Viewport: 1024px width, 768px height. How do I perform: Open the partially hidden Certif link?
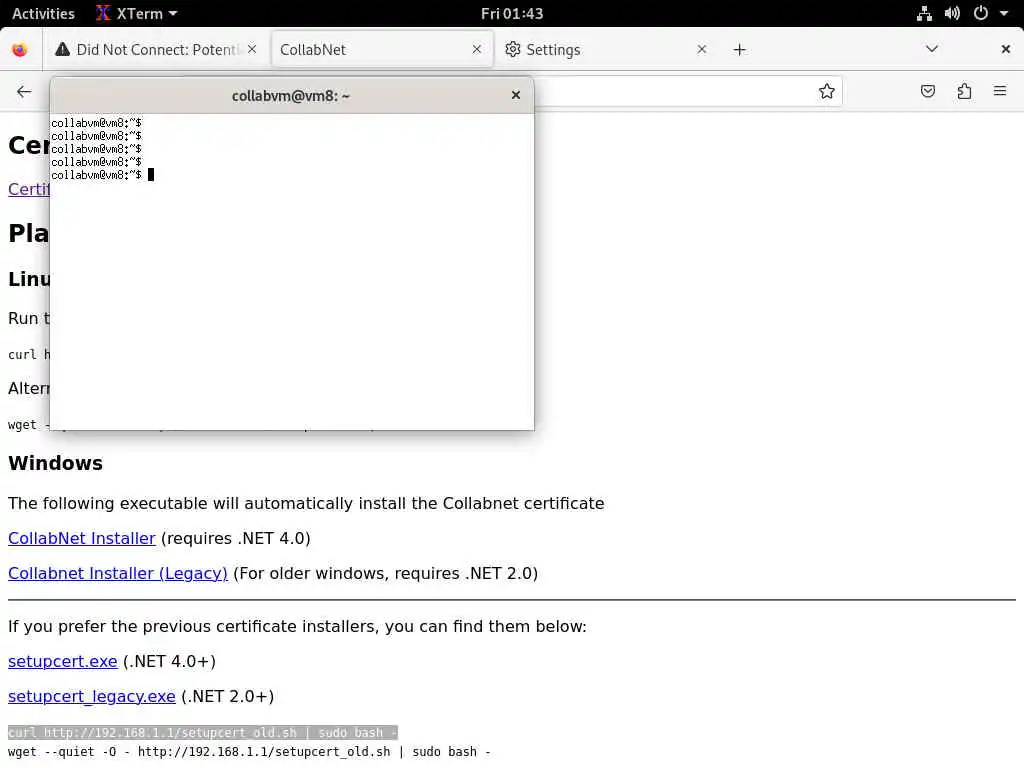(29, 189)
